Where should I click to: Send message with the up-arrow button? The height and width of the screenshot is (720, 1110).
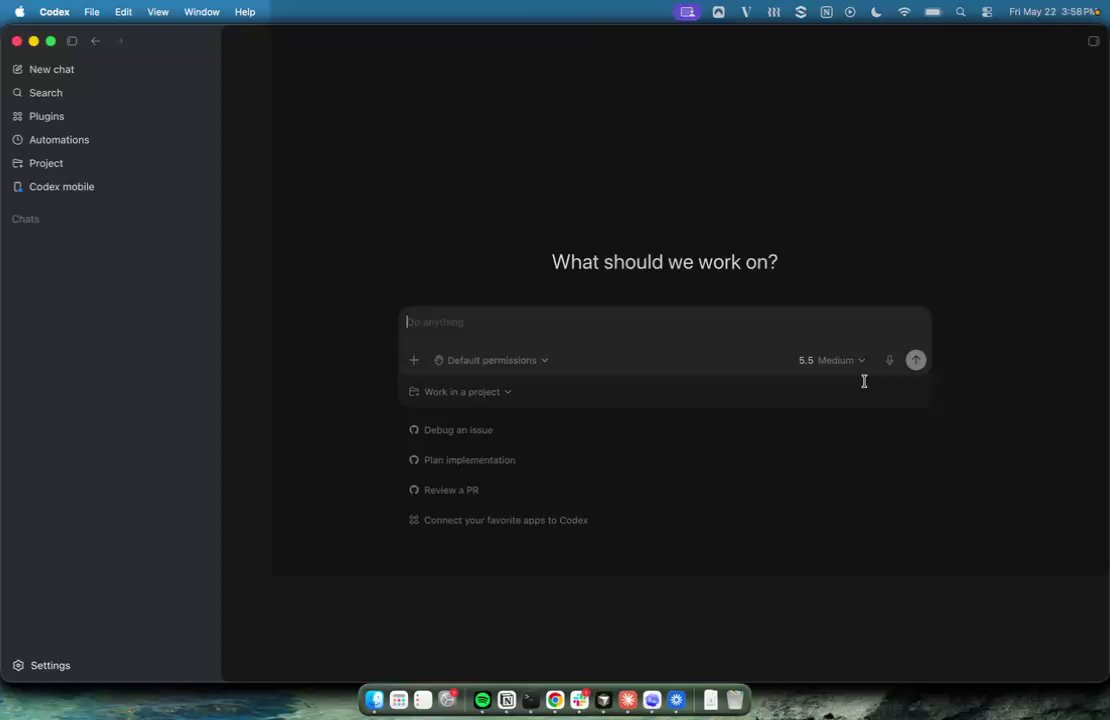916,360
